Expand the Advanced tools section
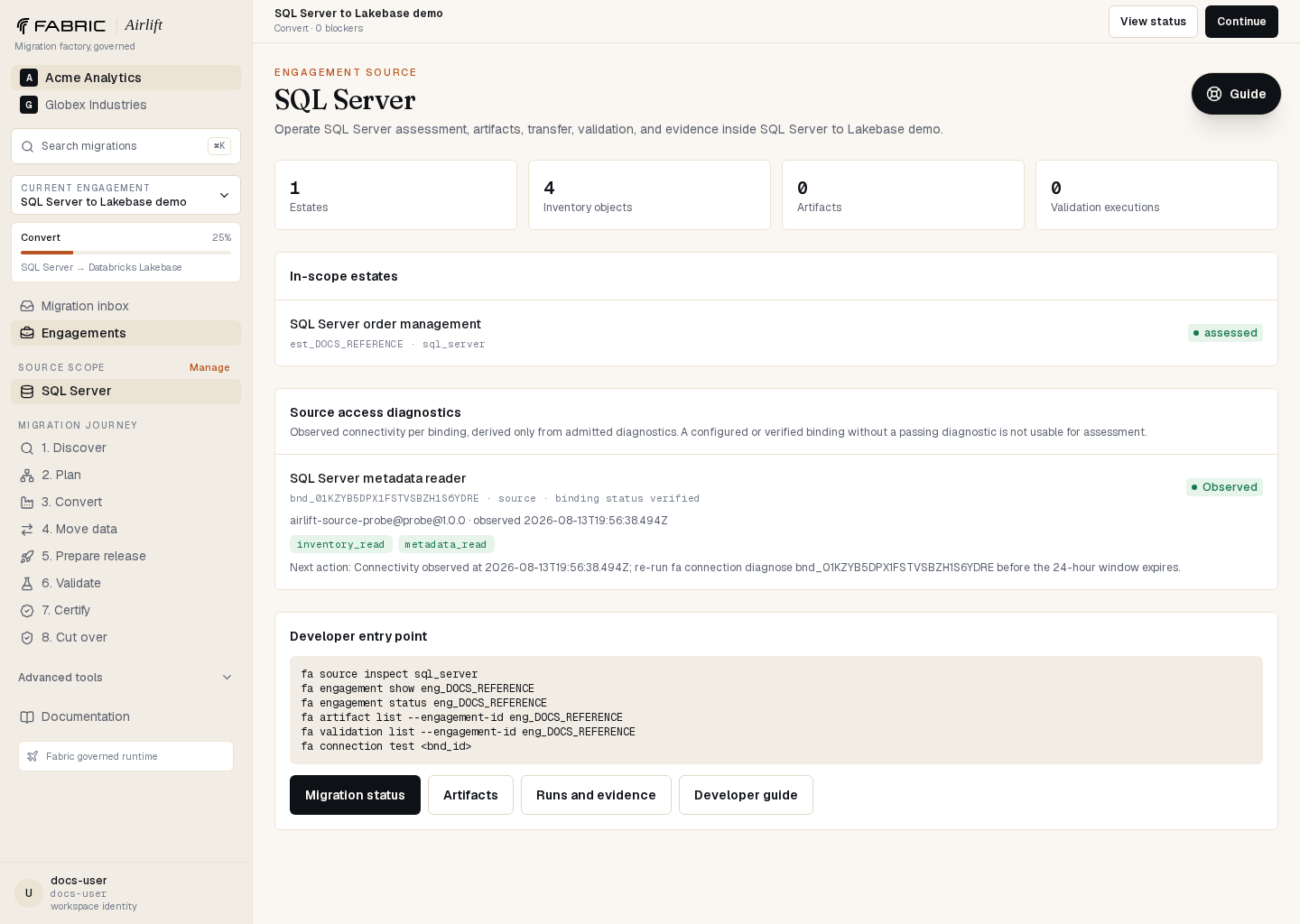Viewport: 1300px width, 924px height. tap(125, 678)
